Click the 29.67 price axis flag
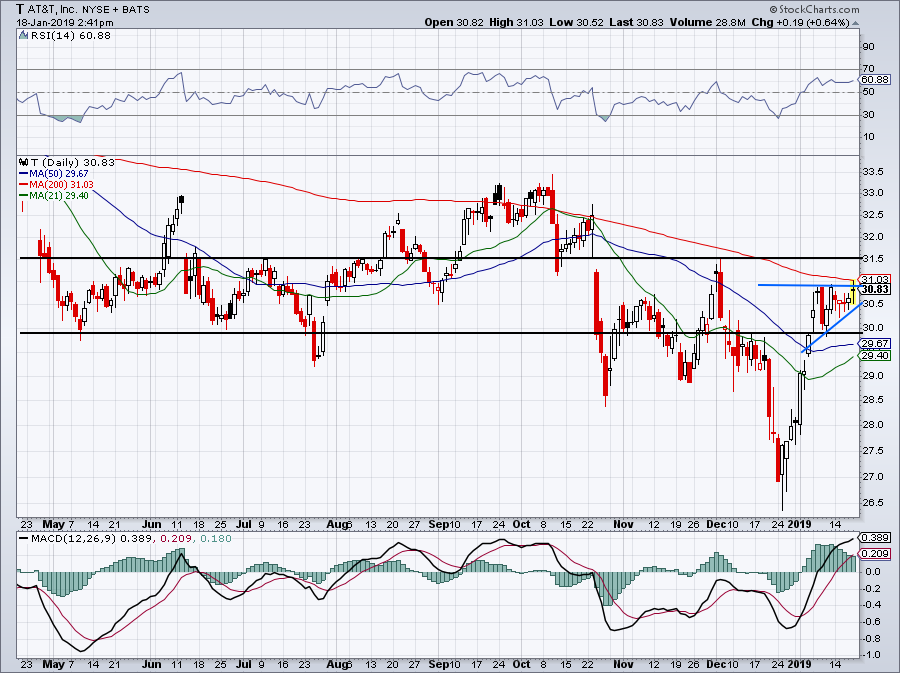Viewport: 900px width, 673px height. [875, 344]
